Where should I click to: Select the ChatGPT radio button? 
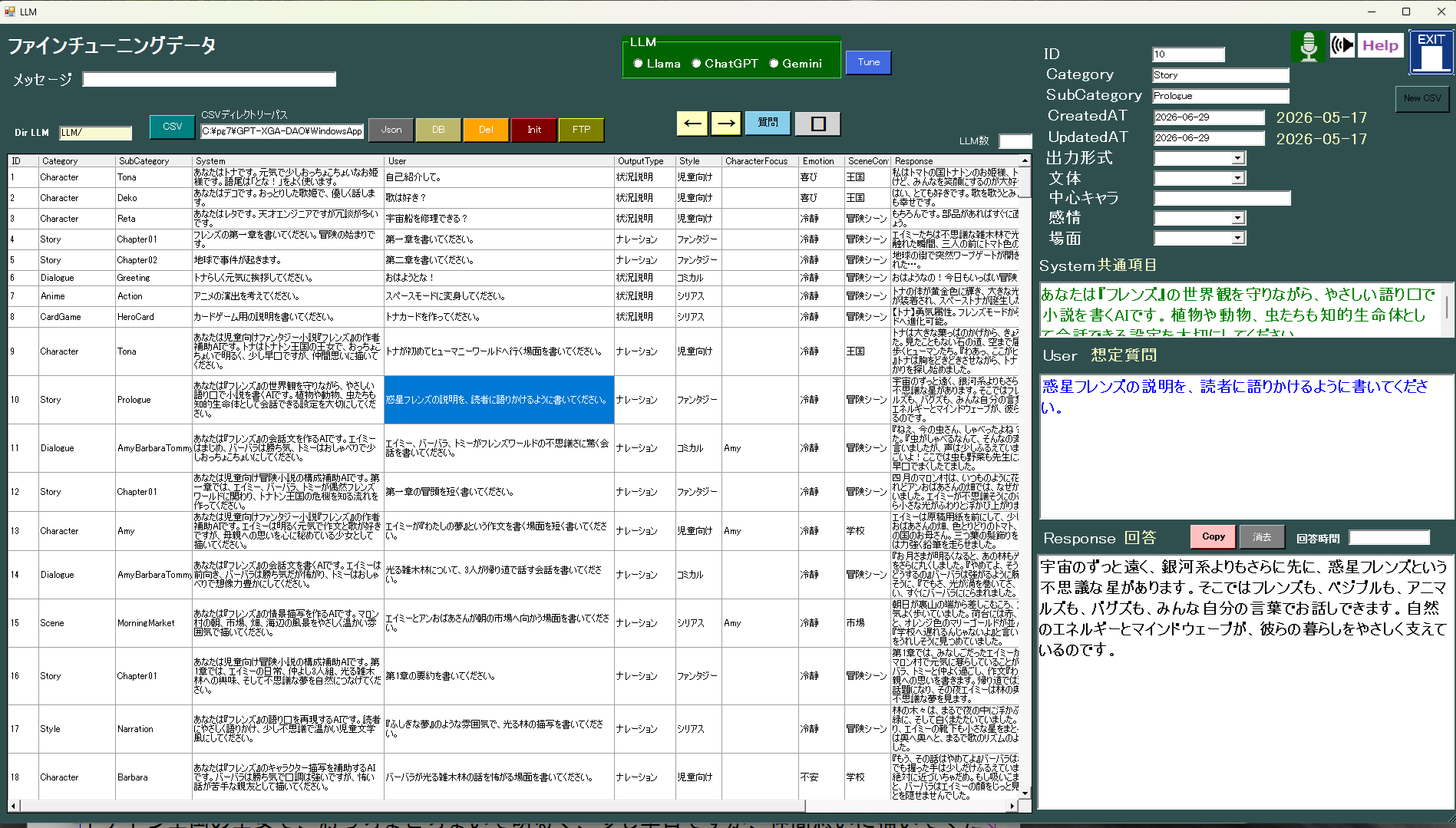696,64
